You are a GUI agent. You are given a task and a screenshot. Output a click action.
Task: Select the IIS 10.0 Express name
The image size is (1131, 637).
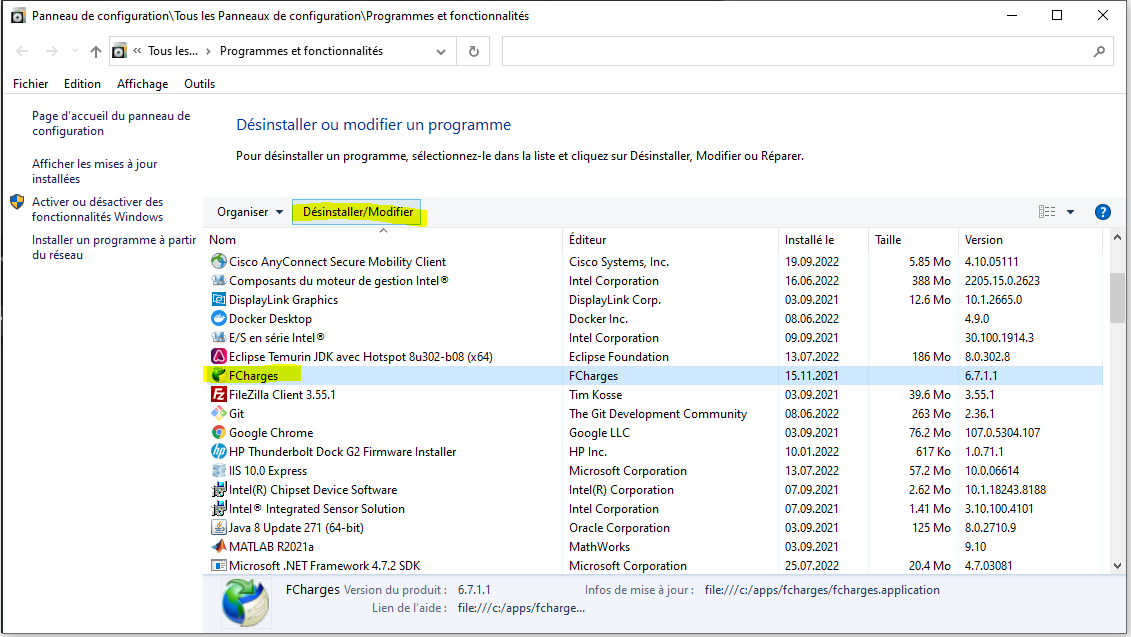tap(268, 471)
